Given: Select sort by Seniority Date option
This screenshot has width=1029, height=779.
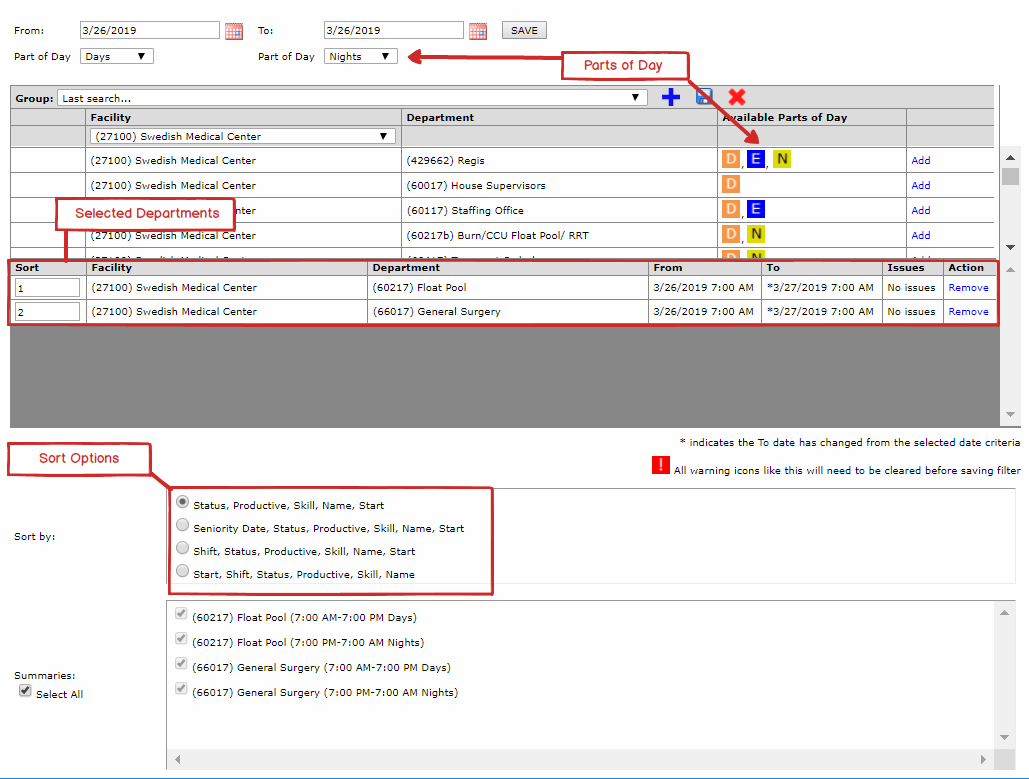Looking at the screenshot, I should coord(182,526).
